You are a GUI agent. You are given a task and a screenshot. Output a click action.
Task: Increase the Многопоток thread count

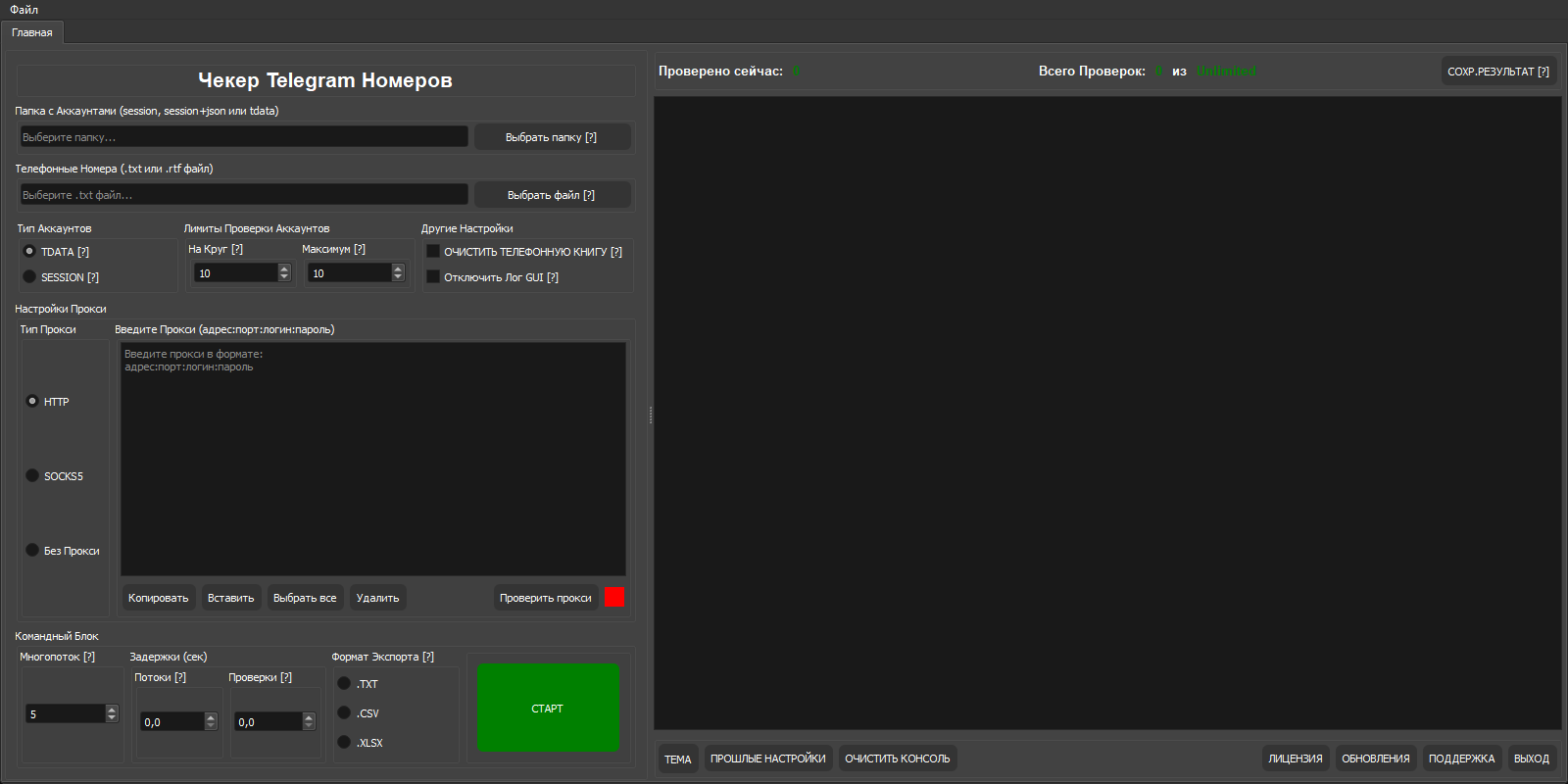point(112,710)
